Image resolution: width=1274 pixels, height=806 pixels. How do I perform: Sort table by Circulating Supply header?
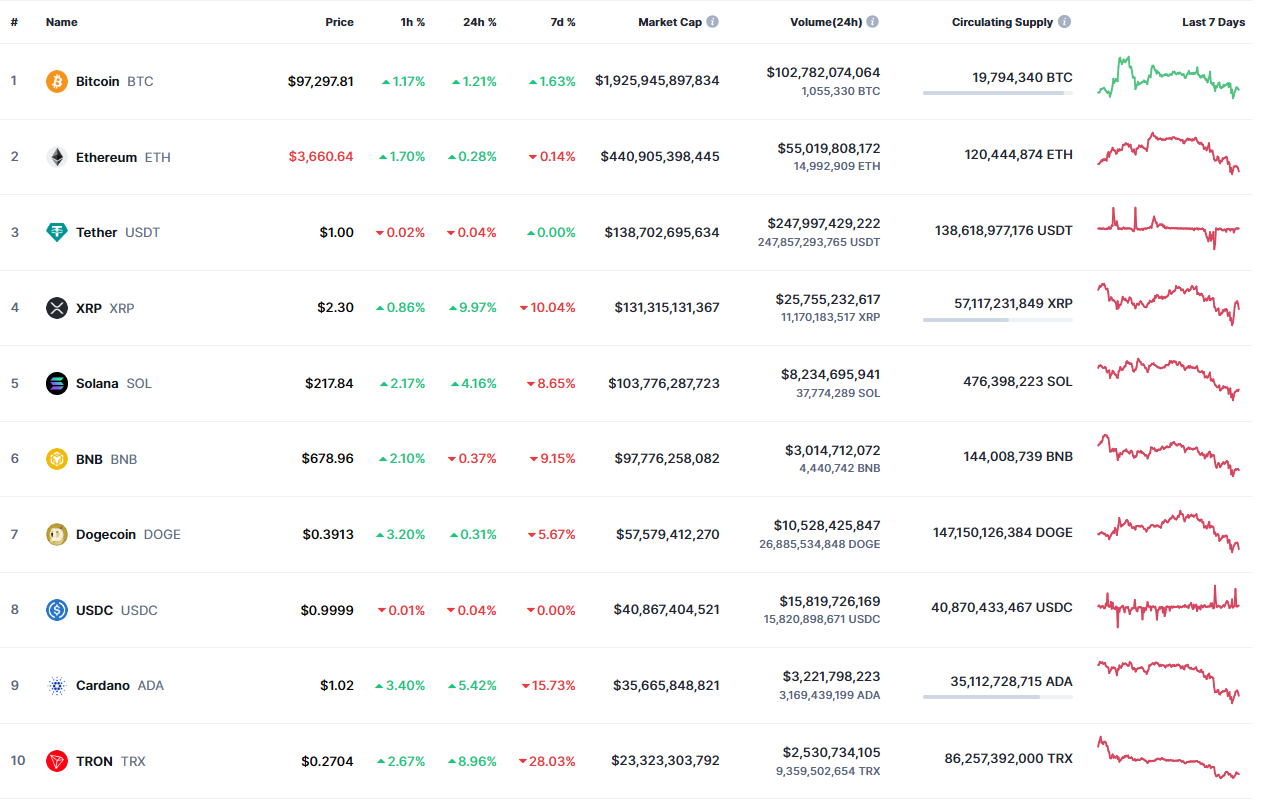tap(1002, 22)
